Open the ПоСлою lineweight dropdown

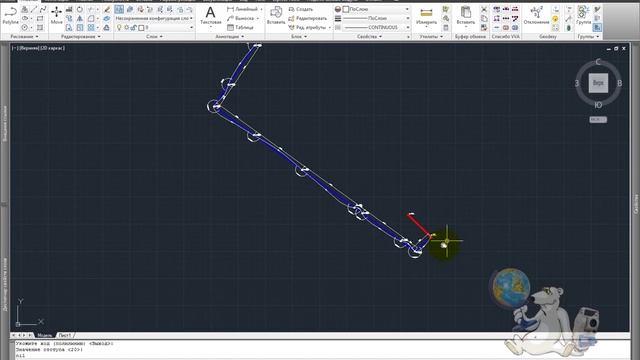(x=376, y=18)
